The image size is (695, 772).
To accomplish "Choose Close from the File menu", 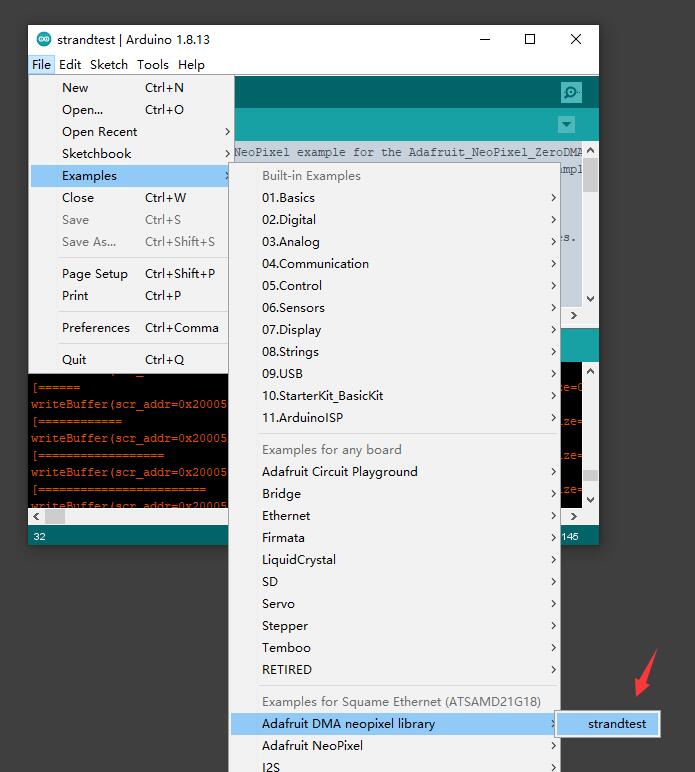I will pos(129,198).
